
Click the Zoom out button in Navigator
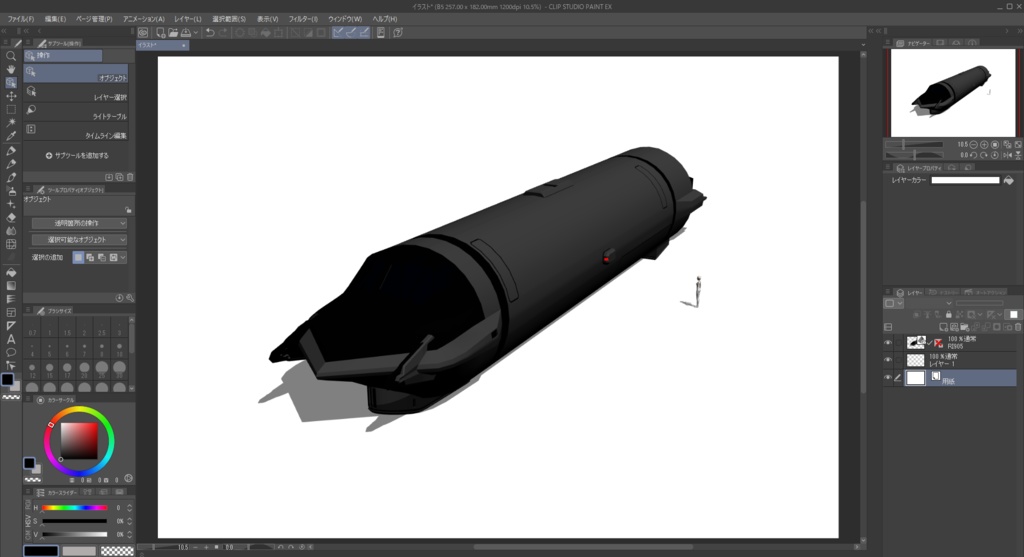coord(974,144)
